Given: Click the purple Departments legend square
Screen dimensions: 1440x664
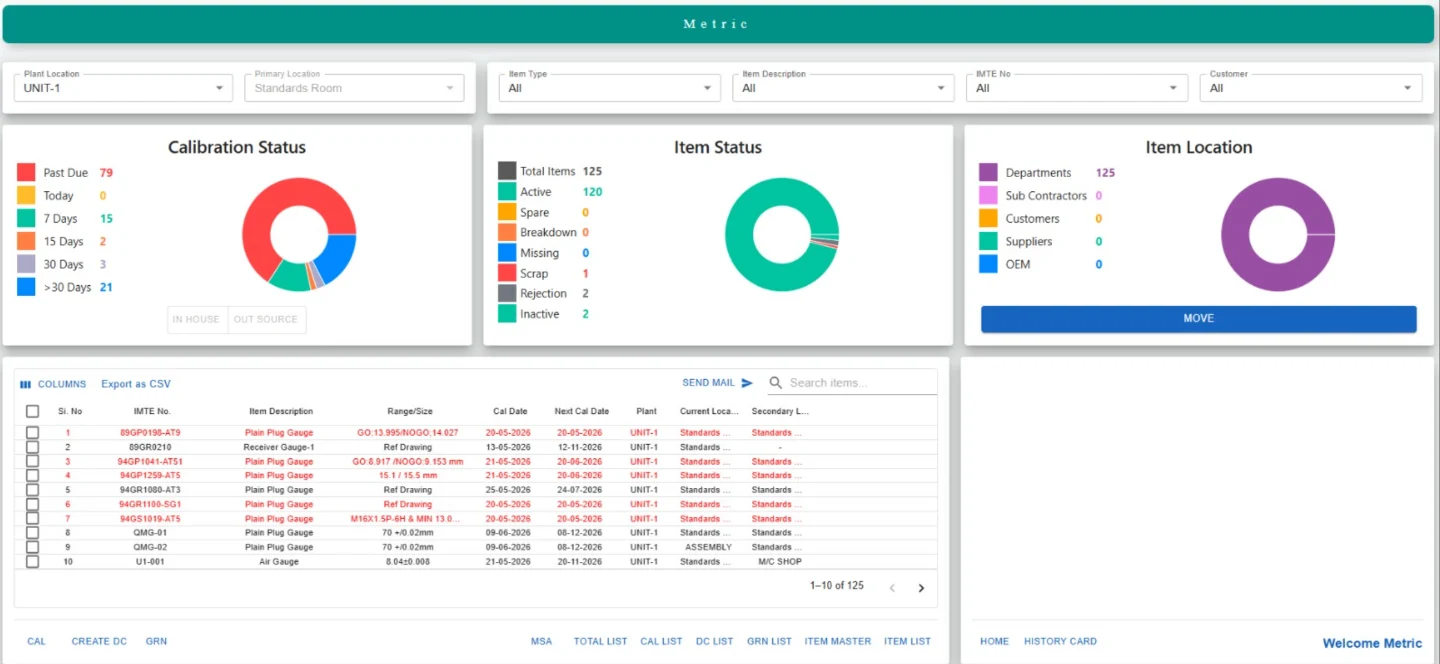Looking at the screenshot, I should click(988, 173).
